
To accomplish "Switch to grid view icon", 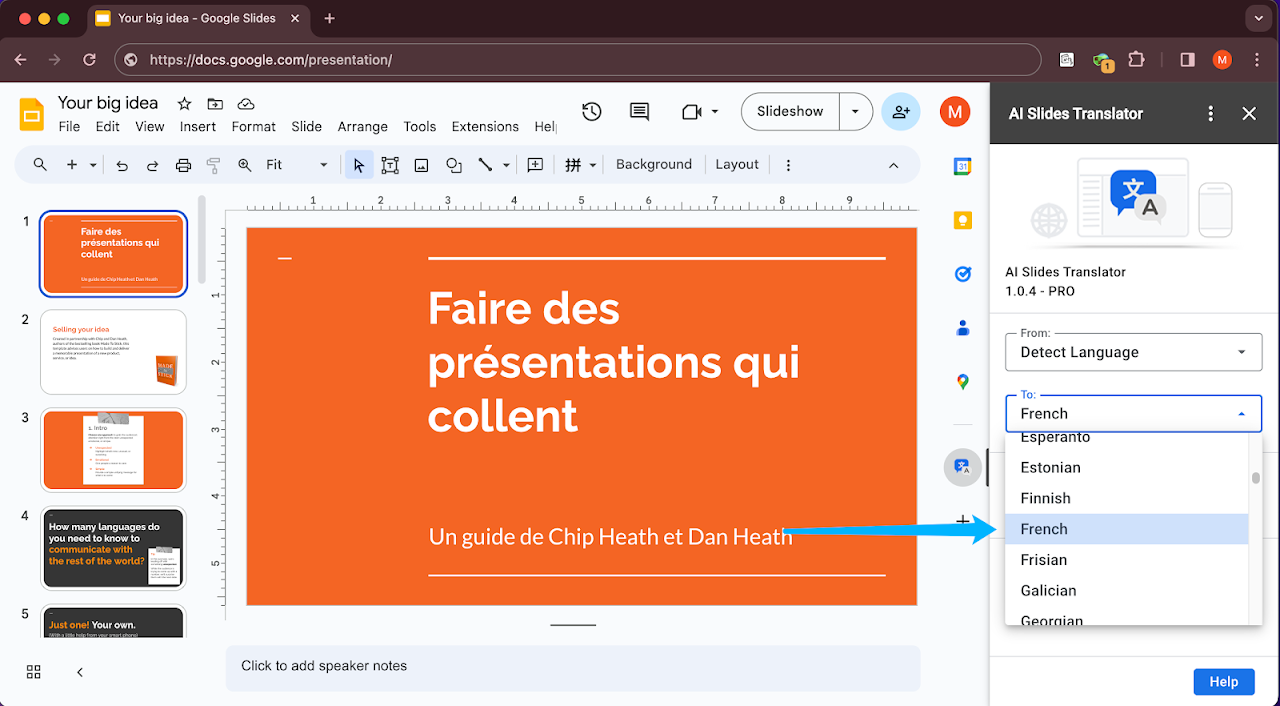I will tap(33, 672).
